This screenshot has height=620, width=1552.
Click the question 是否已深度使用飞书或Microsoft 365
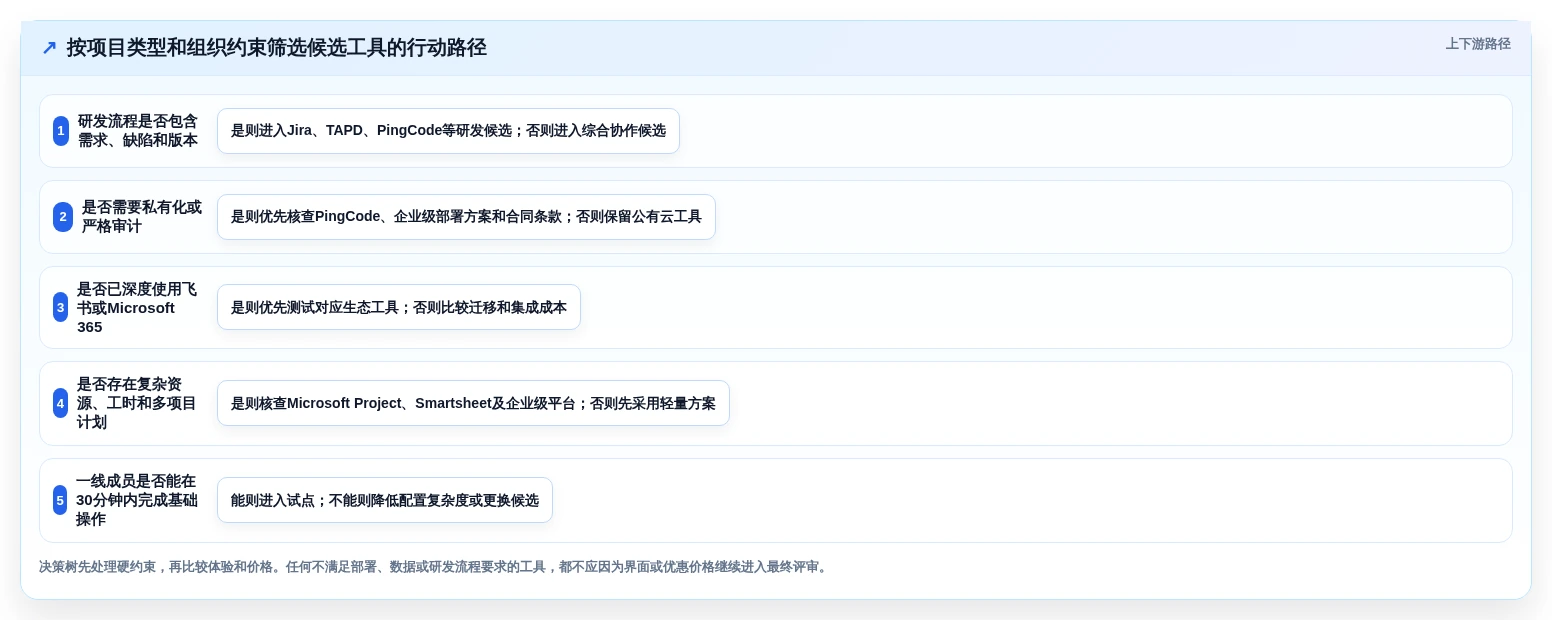(137, 307)
